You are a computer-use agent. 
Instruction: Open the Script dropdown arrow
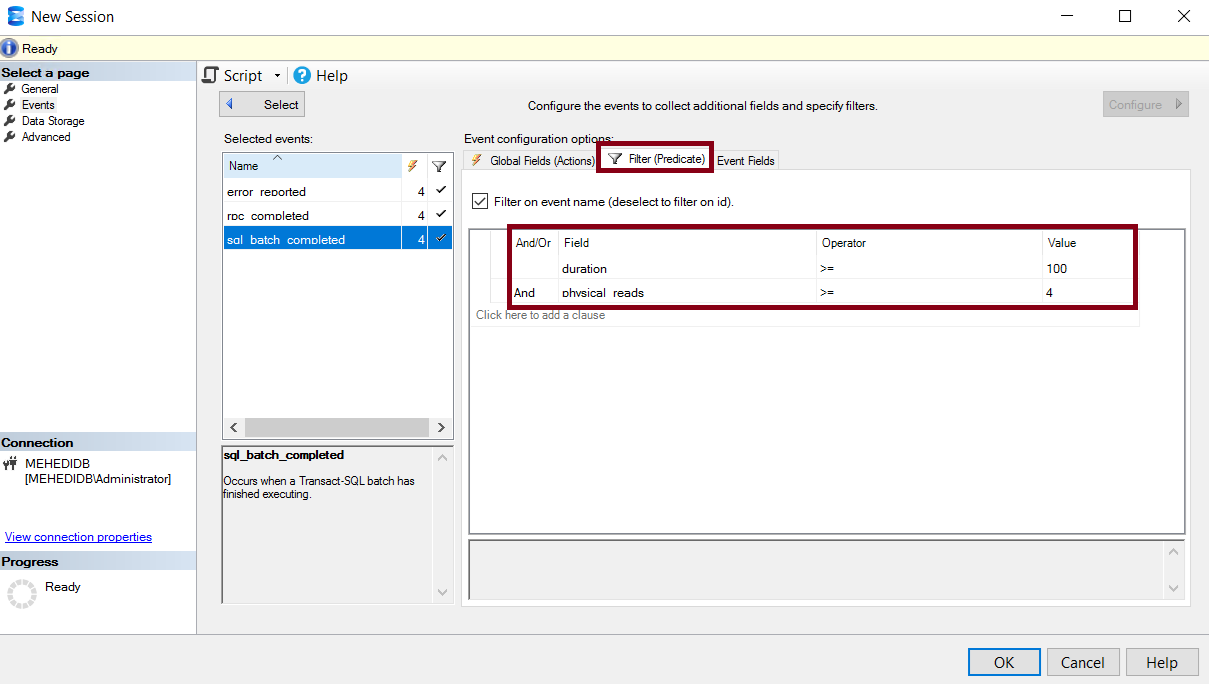tap(277, 76)
